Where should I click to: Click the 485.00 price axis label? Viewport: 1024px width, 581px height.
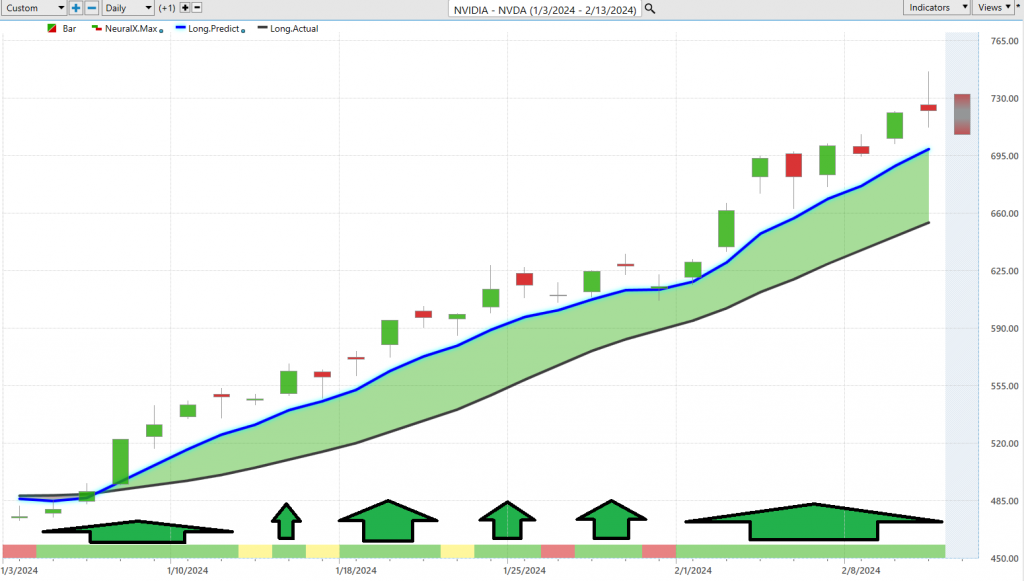pyautogui.click(x=1004, y=501)
